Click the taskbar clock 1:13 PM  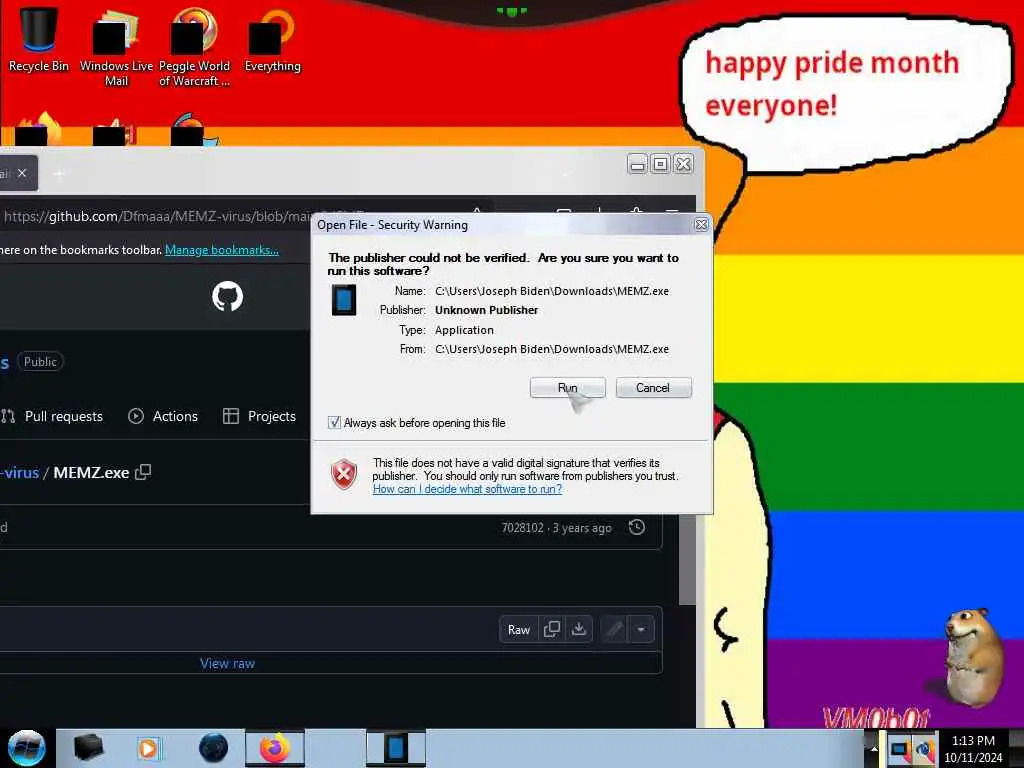973,749
